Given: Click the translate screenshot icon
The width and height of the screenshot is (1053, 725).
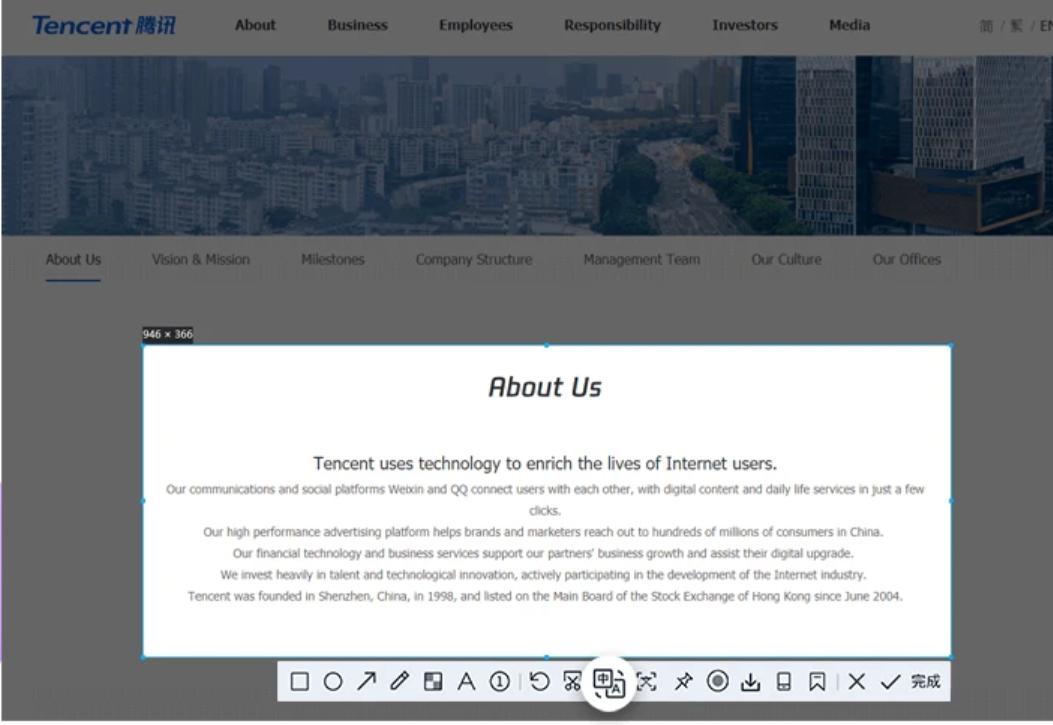Looking at the screenshot, I should click(x=609, y=683).
